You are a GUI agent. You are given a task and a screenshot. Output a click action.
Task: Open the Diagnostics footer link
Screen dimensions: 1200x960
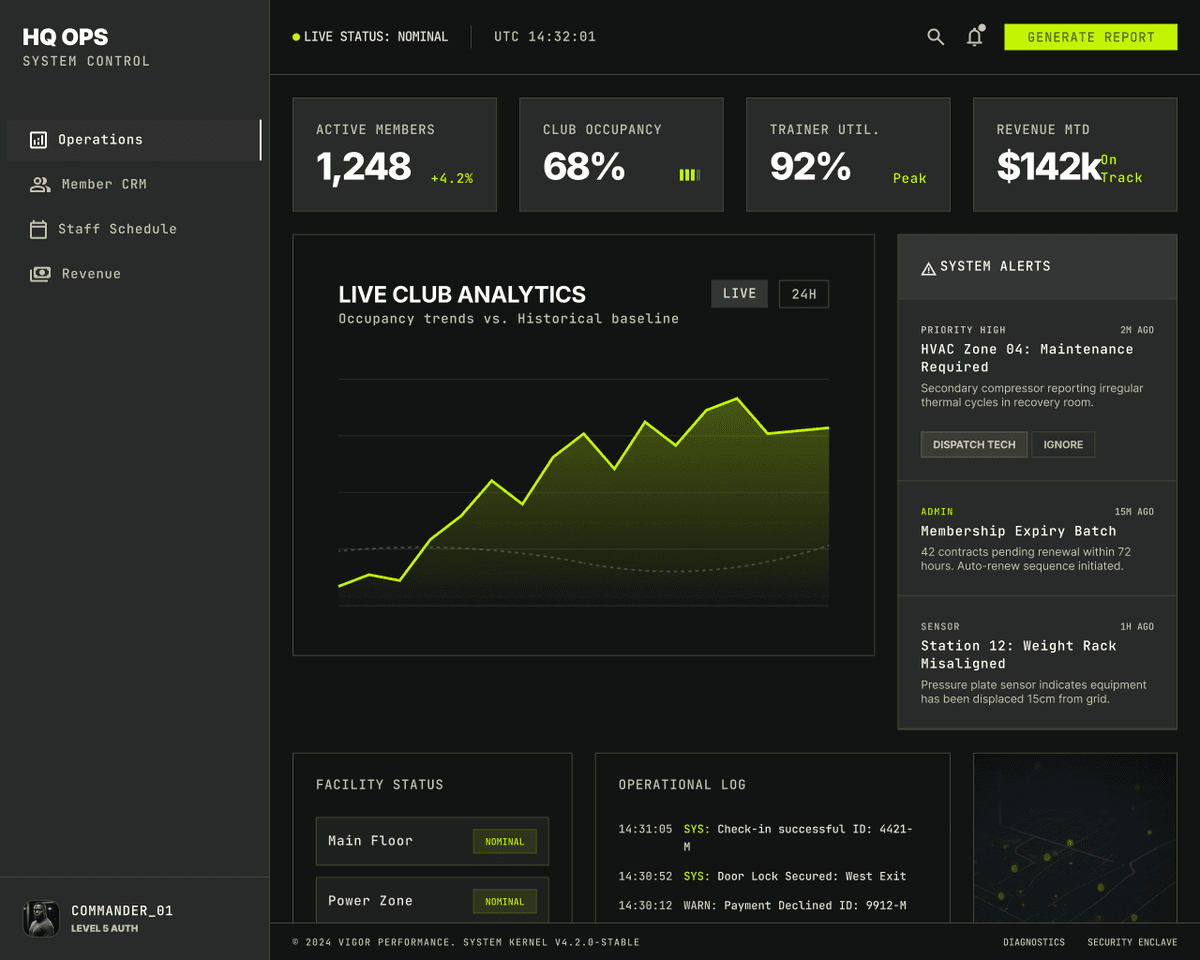(x=1034, y=942)
